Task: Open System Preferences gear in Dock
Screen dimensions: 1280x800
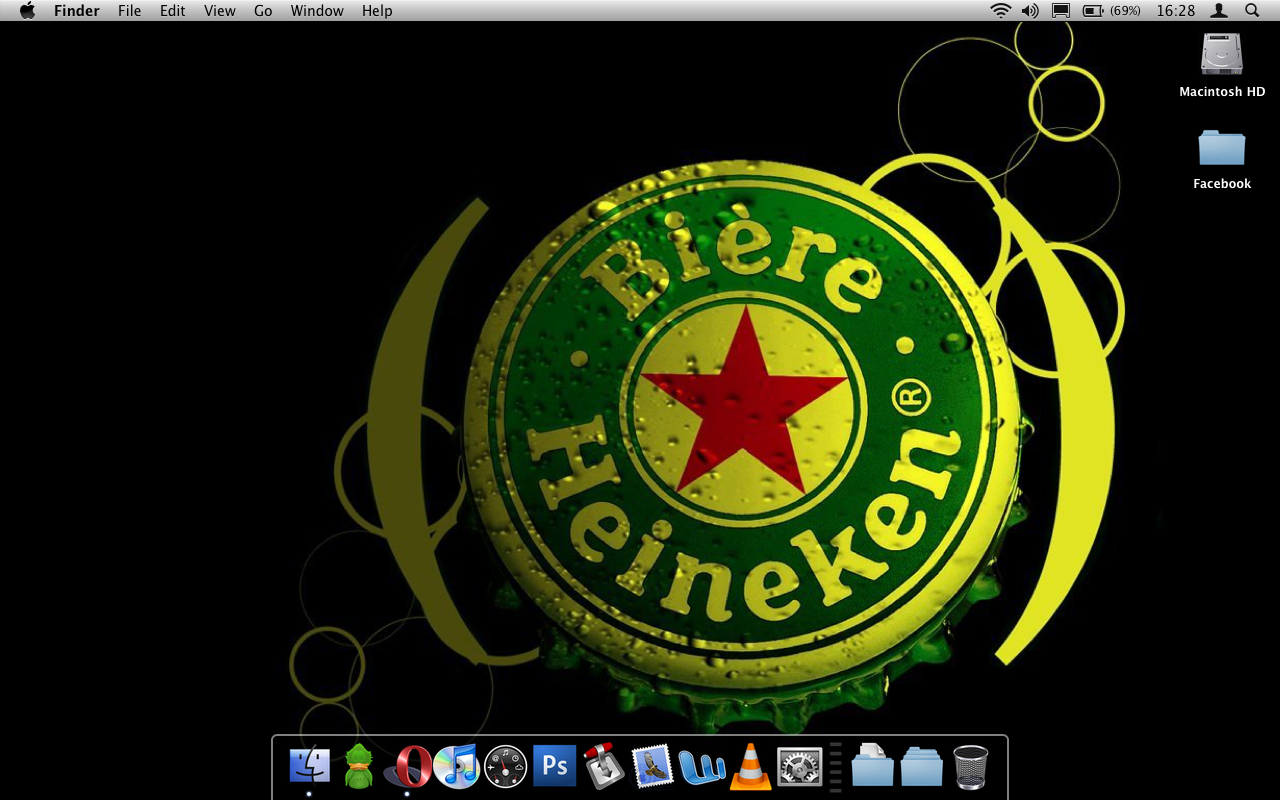Action: 799,767
